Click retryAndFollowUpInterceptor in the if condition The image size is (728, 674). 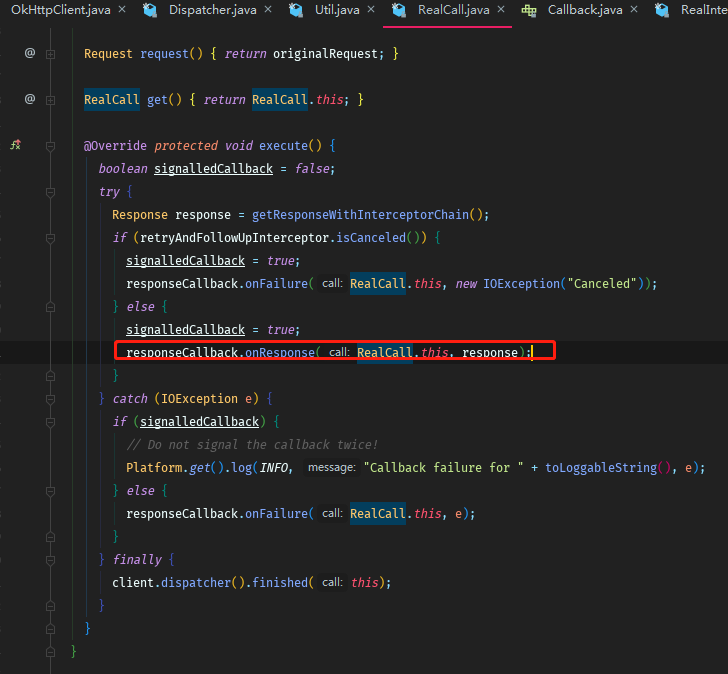[x=234, y=238]
